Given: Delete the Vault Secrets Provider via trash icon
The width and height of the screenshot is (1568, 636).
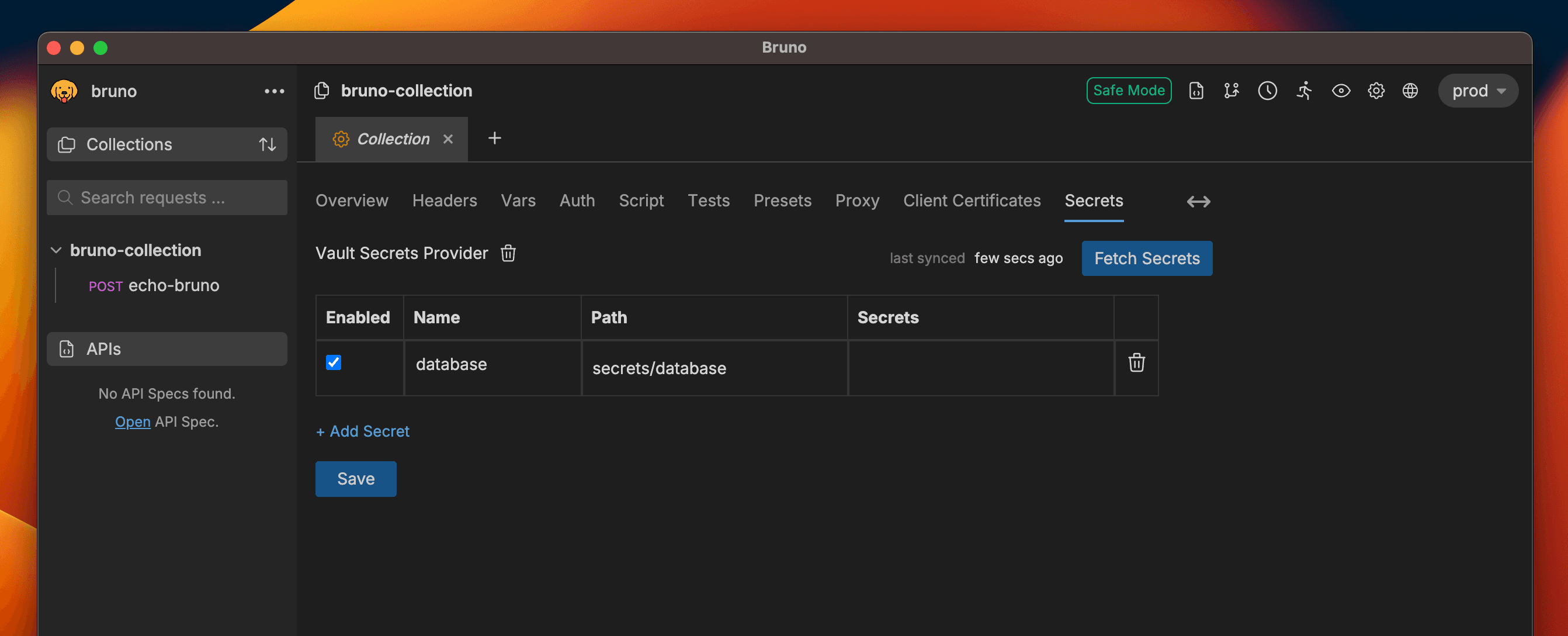Looking at the screenshot, I should [508, 254].
